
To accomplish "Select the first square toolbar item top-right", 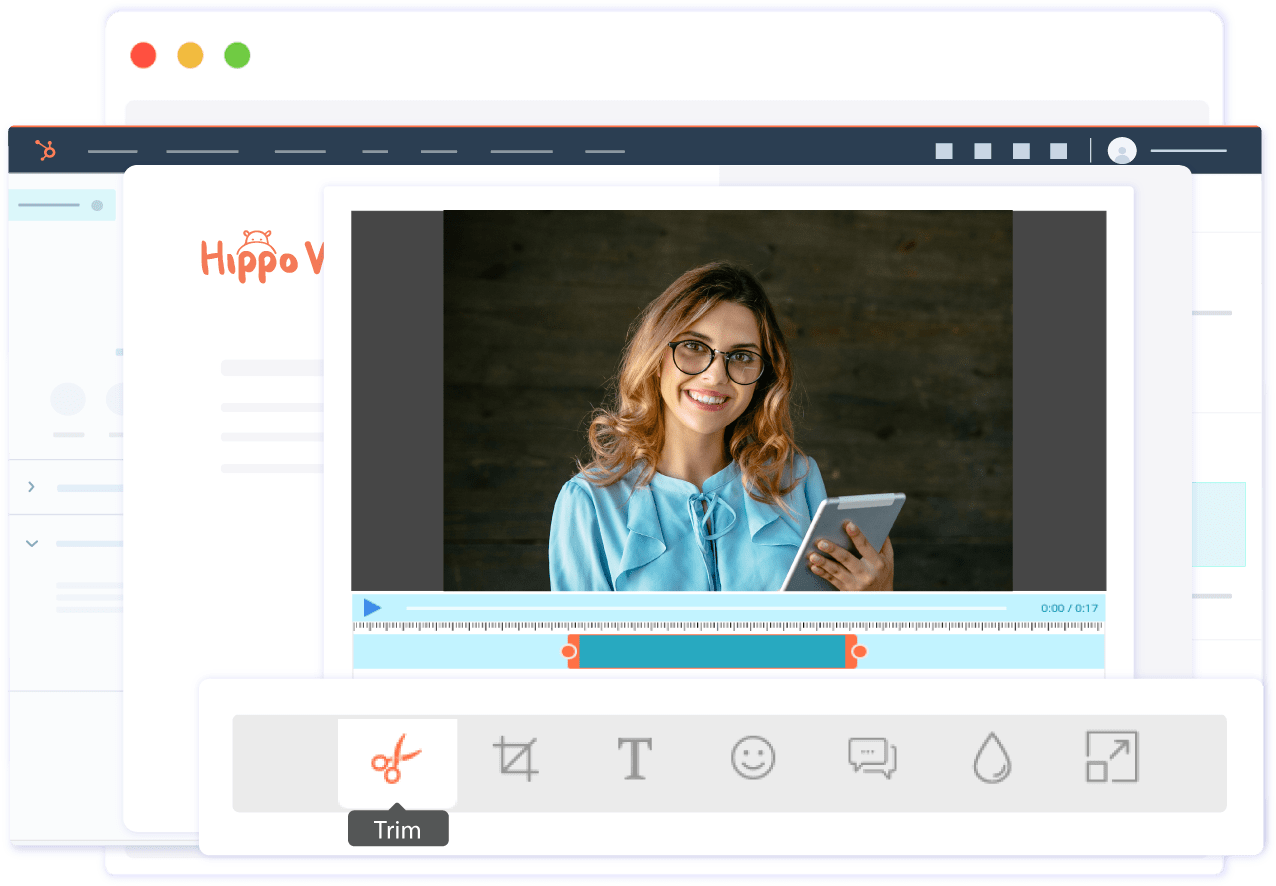I will [943, 150].
